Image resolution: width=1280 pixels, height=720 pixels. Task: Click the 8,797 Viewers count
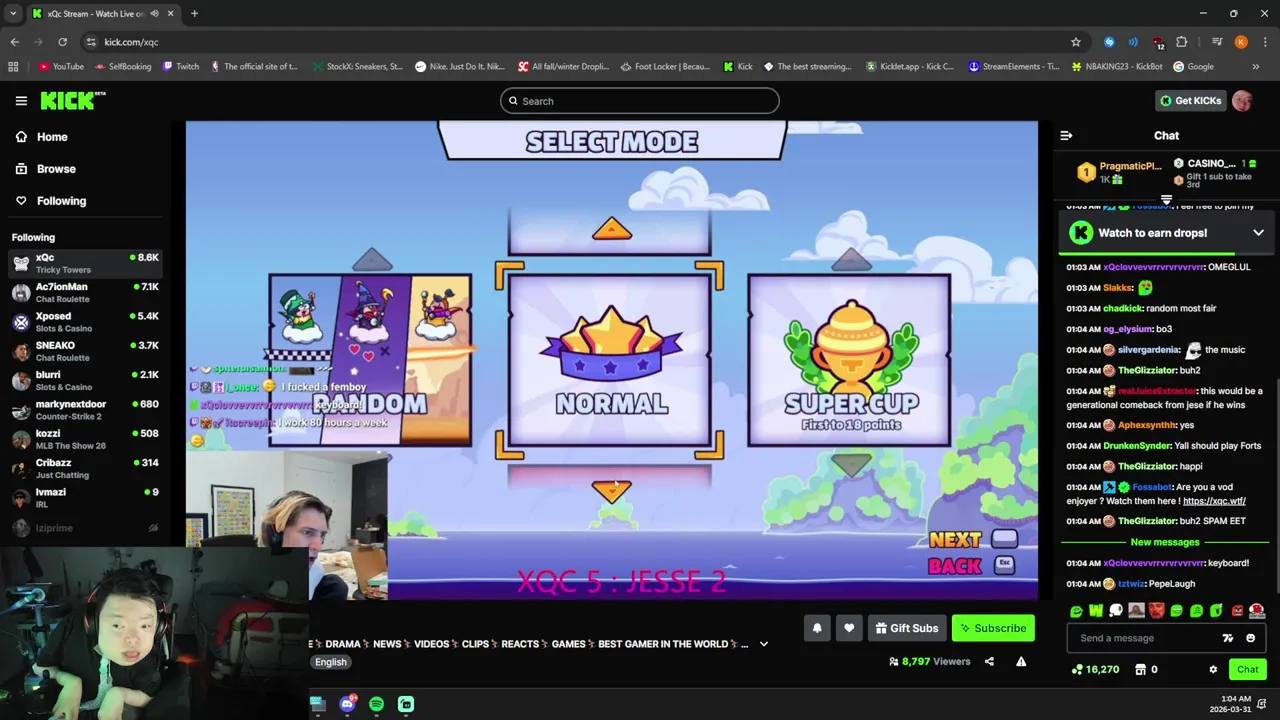pyautogui.click(x=929, y=661)
